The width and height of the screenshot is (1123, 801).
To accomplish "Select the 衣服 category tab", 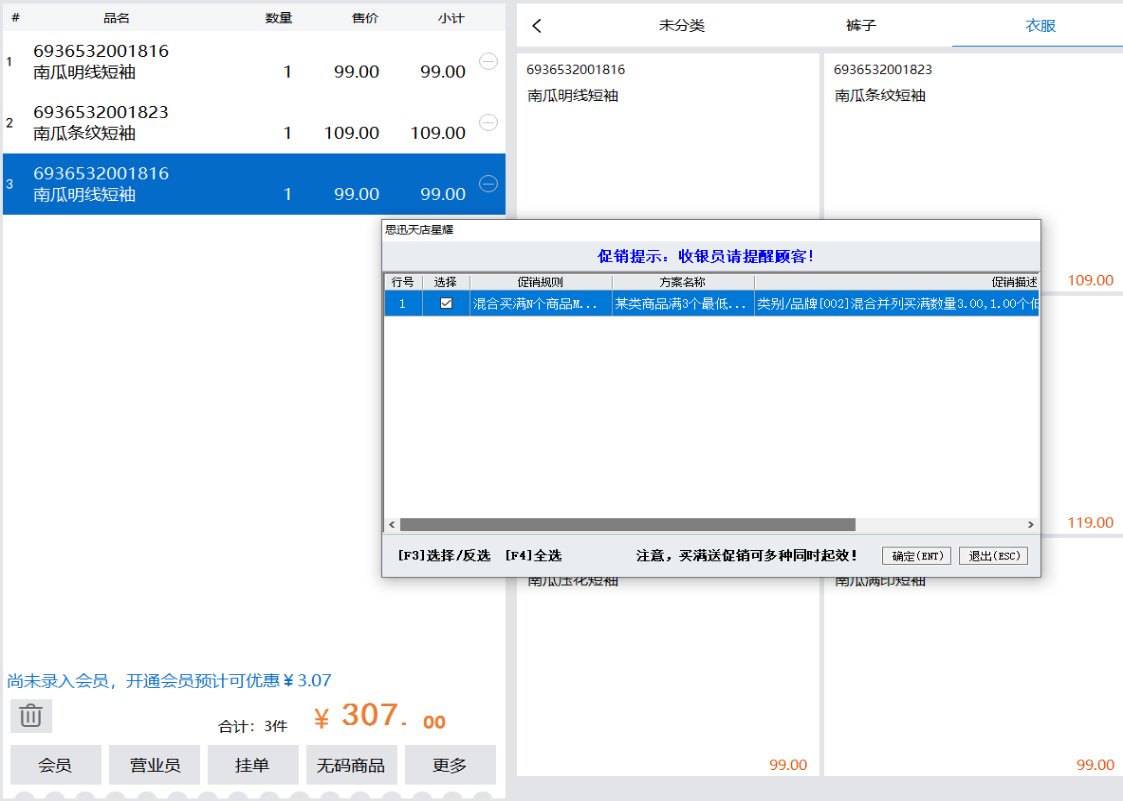I will coord(1040,26).
